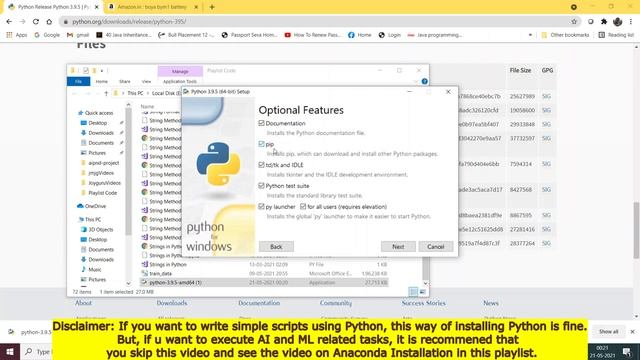
Task: Open the Windows Start menu
Action: point(10,351)
